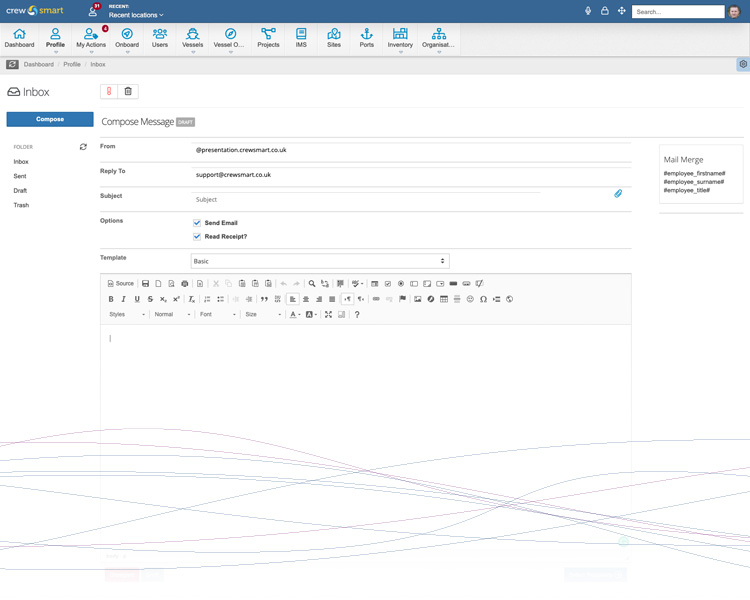750x600 pixels.
Task: Expand the Font dropdown in the editor
Action: [218, 314]
